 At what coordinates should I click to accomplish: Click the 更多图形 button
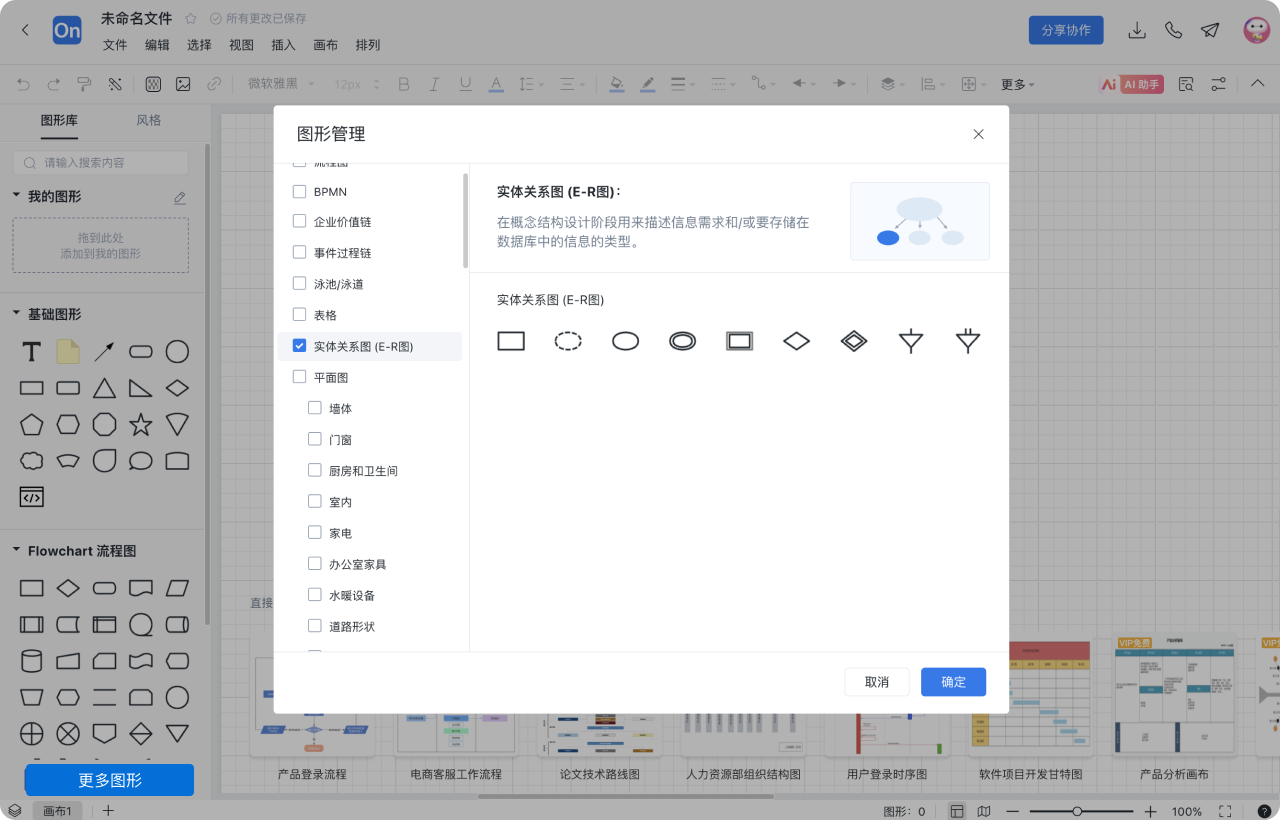click(109, 779)
